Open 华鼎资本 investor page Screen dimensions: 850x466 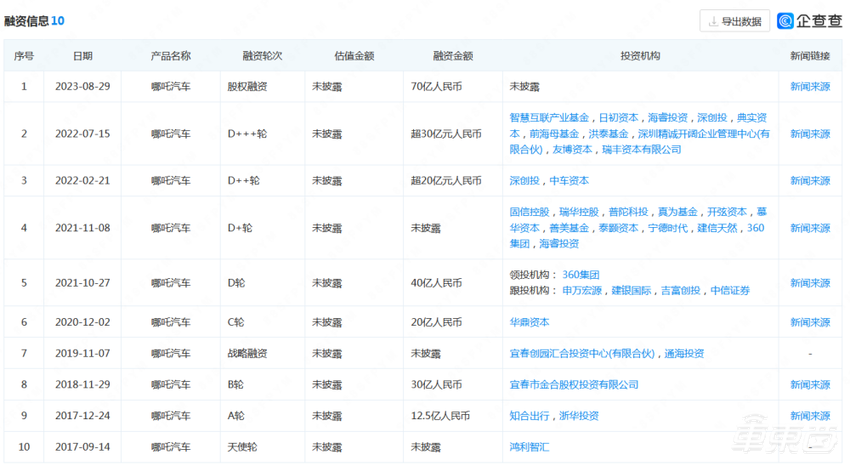(530, 322)
